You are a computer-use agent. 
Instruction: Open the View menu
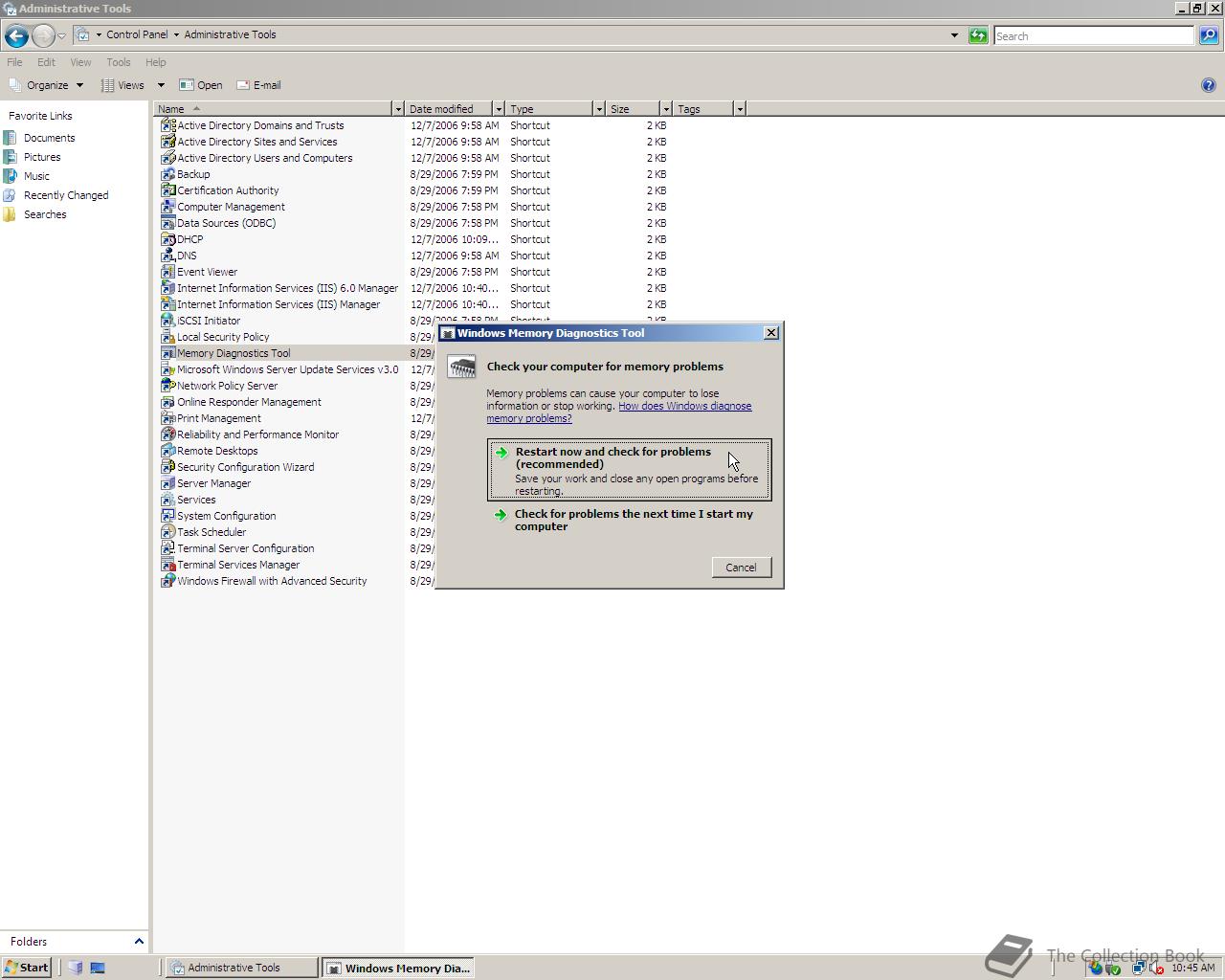[x=80, y=62]
